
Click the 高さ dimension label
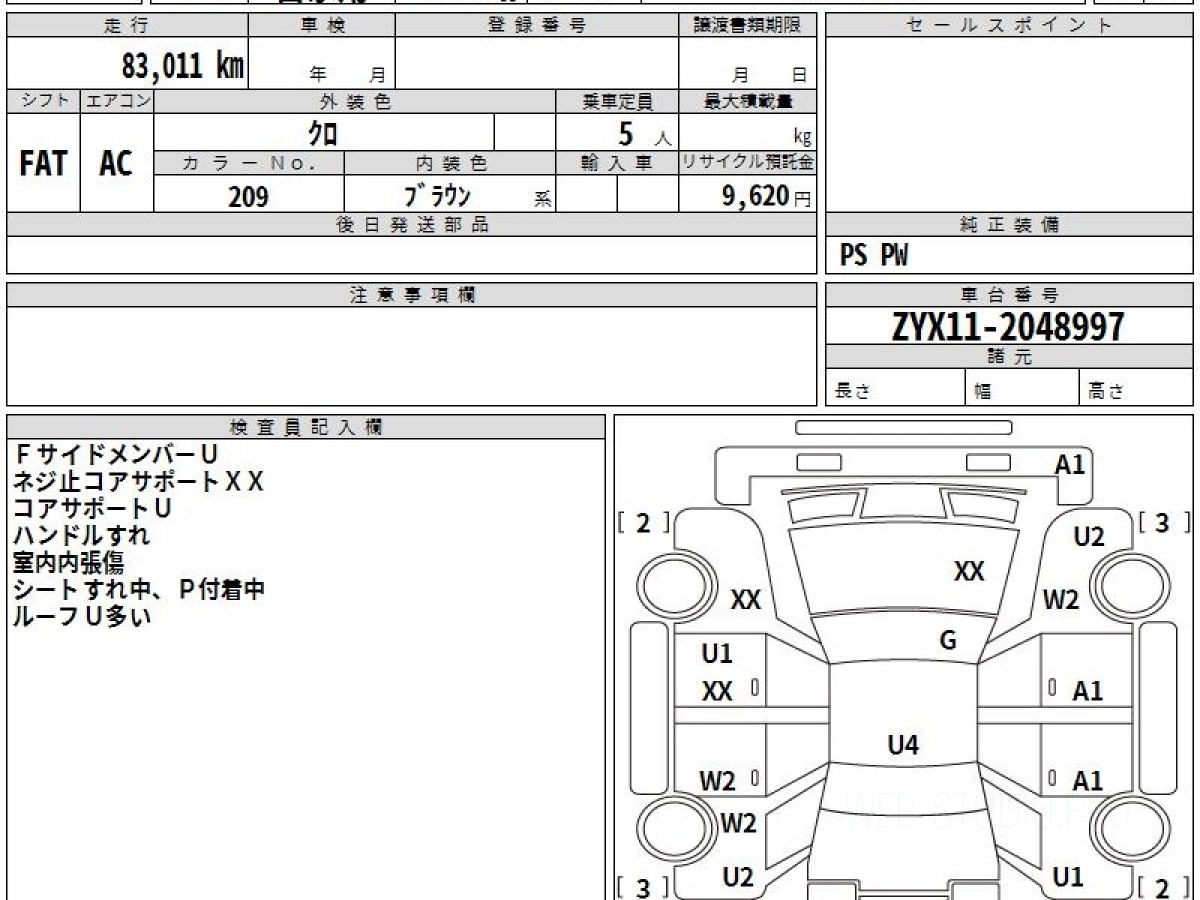1106,392
